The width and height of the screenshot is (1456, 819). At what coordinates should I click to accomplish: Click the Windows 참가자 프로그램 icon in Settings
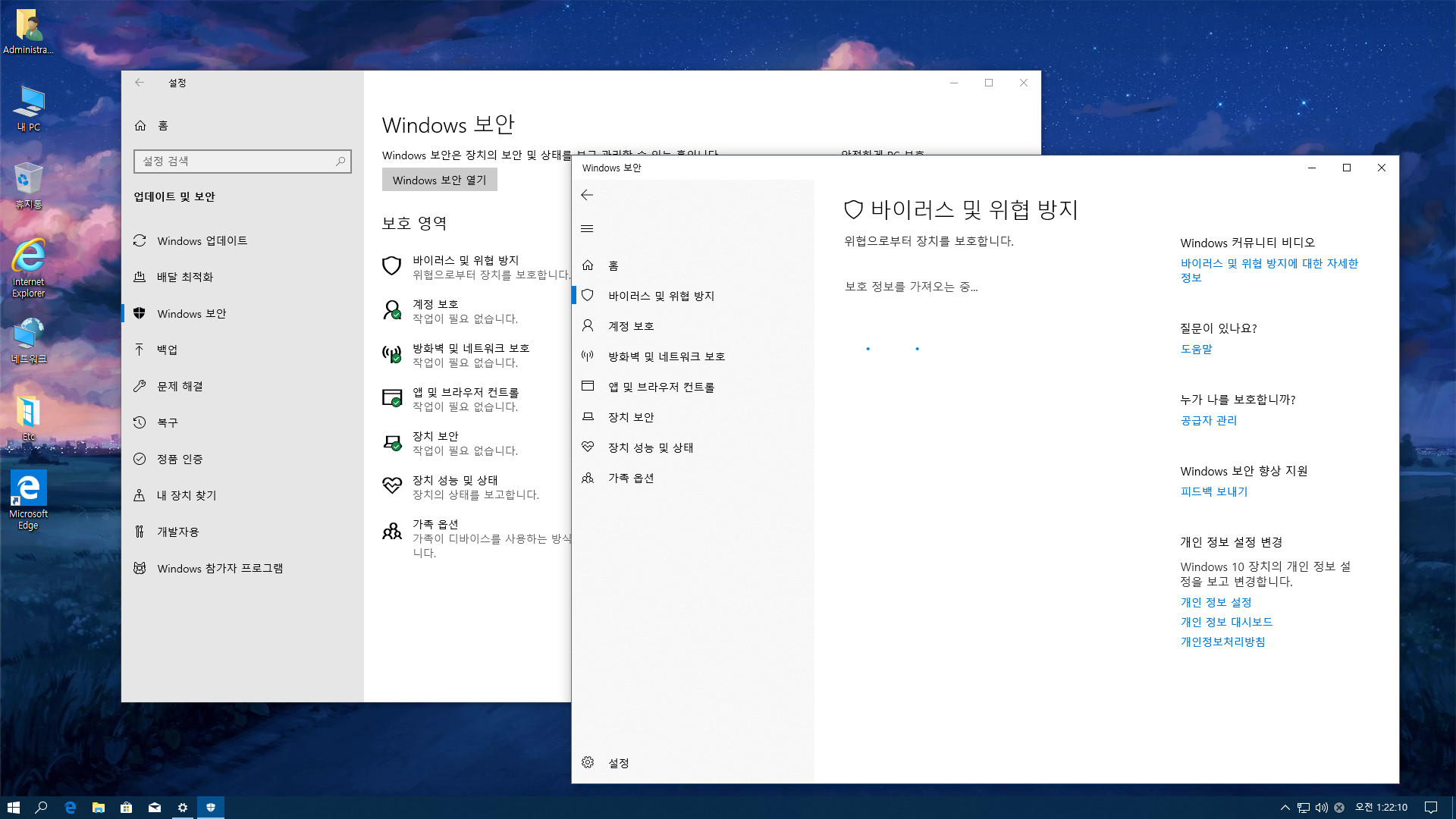[x=140, y=568]
